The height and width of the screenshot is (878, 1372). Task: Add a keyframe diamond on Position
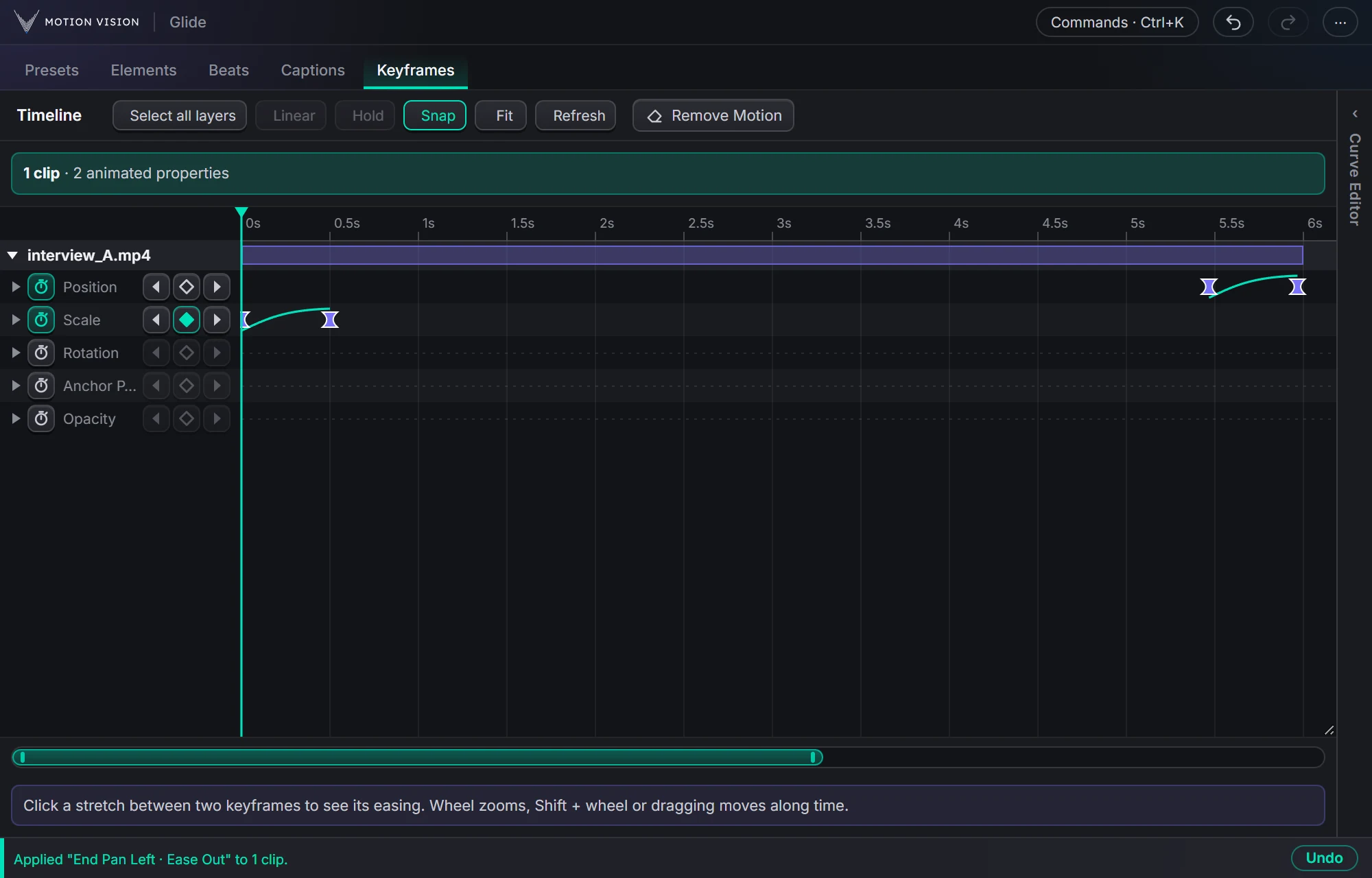pos(187,287)
